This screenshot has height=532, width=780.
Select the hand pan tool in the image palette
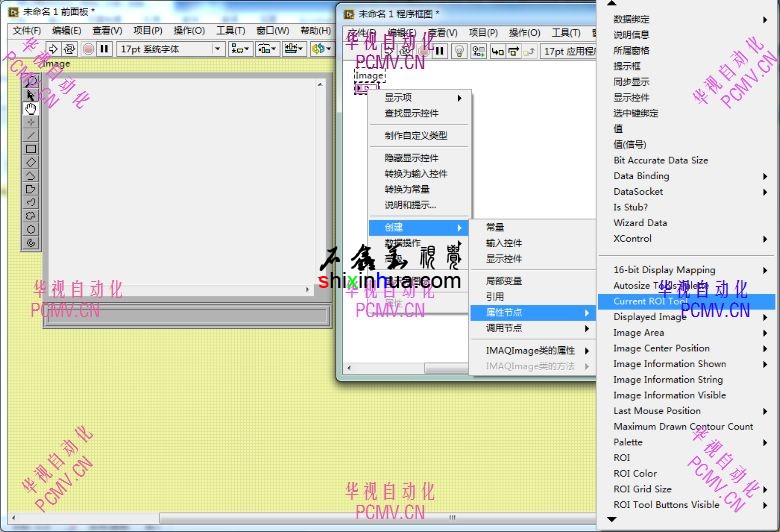pyautogui.click(x=31, y=108)
